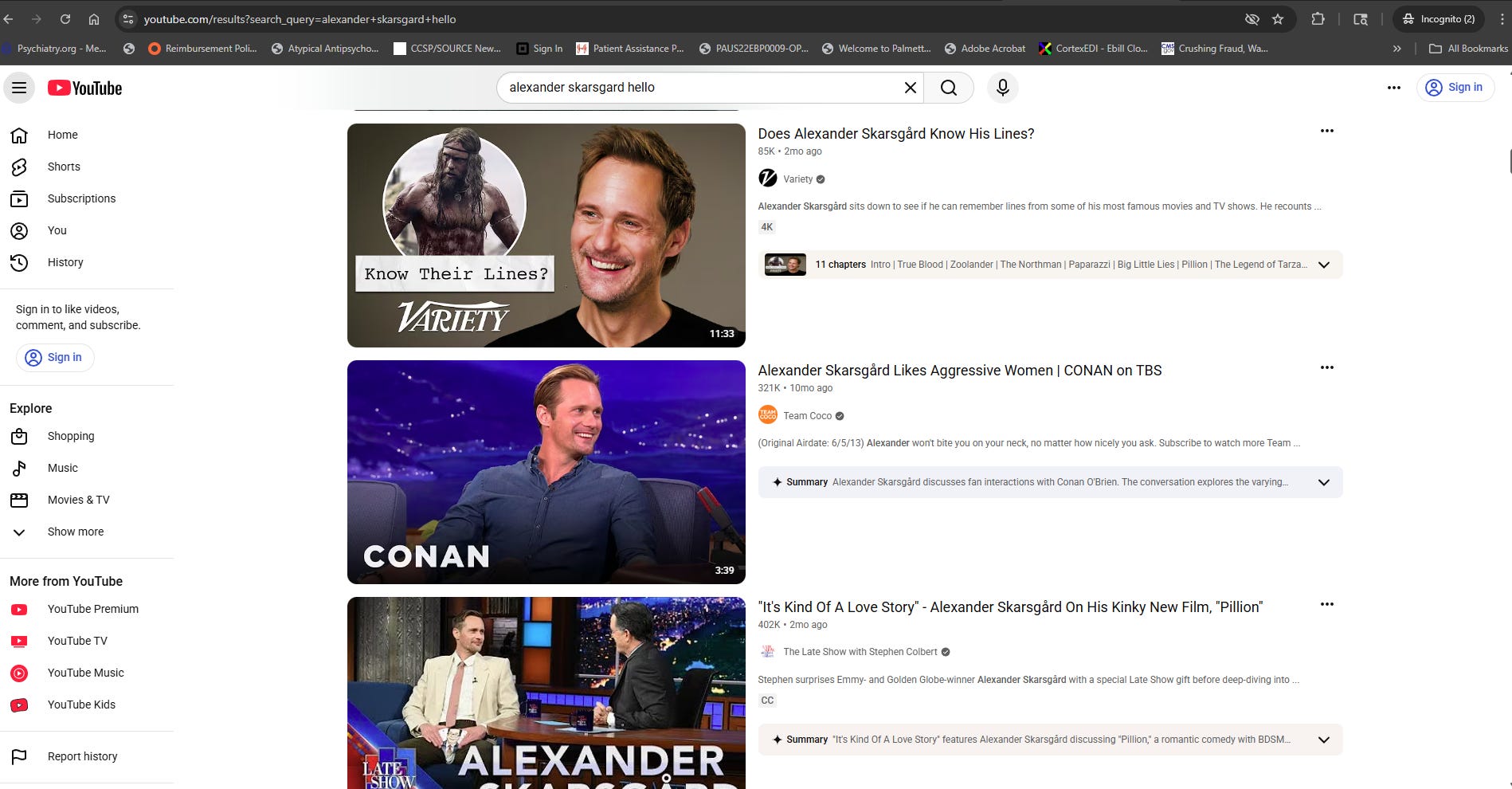Open the Incognito (2) indicator
The width and height of the screenshot is (1512, 789).
1439,19
